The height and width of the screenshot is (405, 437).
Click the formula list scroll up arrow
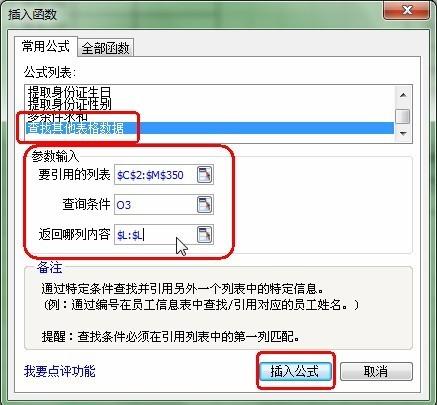(x=403, y=95)
